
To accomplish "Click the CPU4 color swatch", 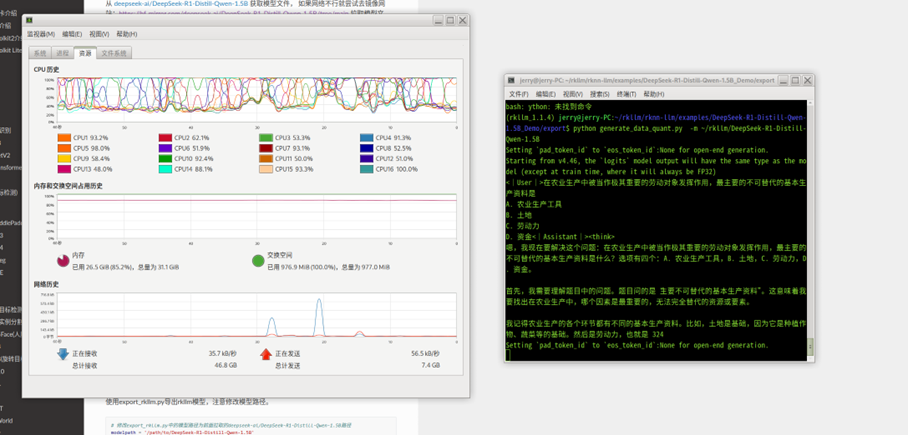I will 367,138.
